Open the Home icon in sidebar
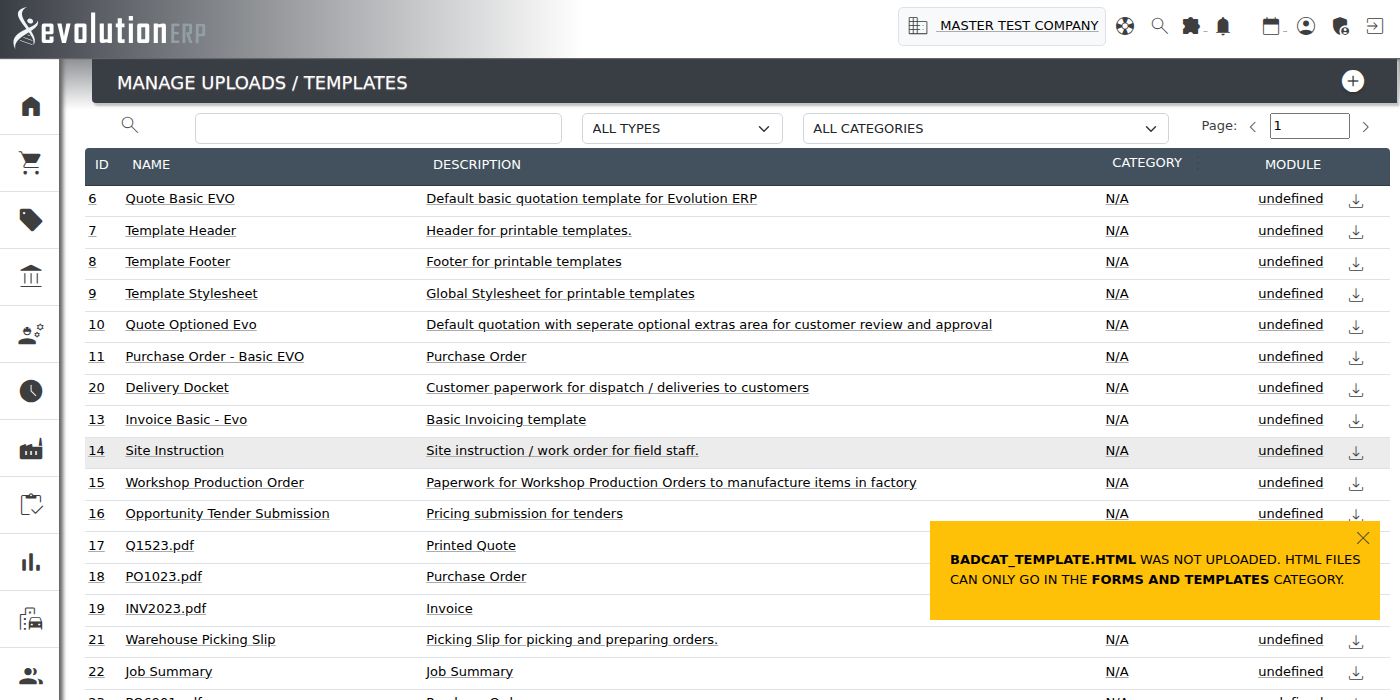1400x700 pixels. (31, 106)
